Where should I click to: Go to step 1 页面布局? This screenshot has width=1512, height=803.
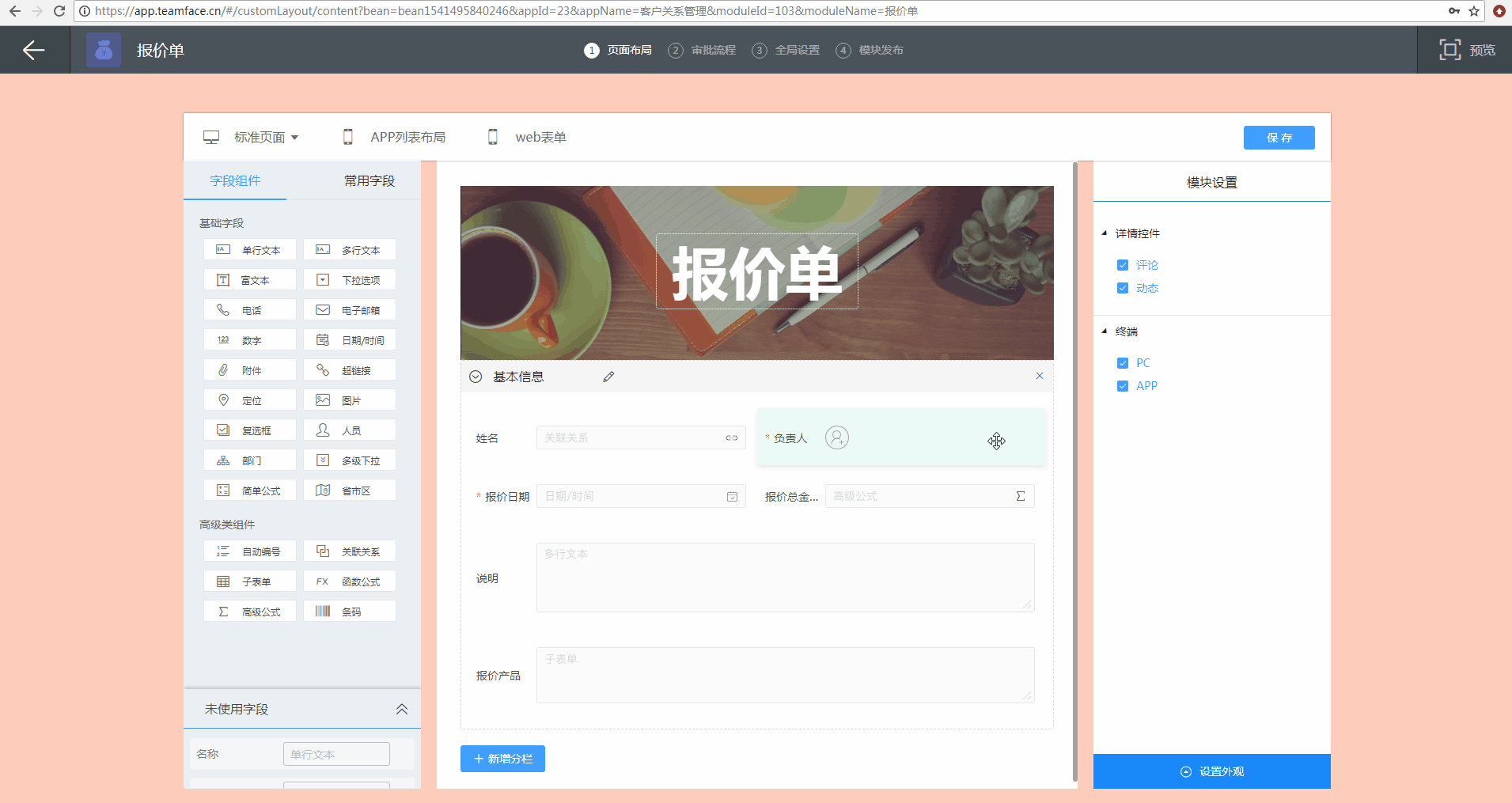click(618, 50)
